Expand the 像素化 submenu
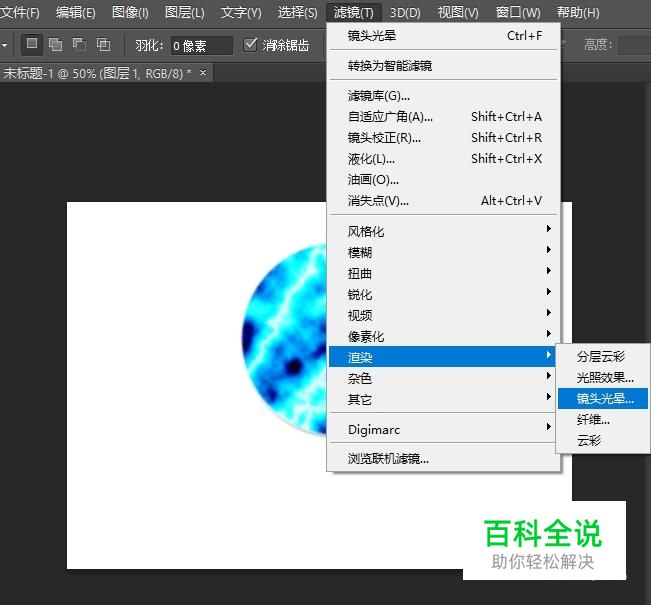This screenshot has width=651, height=605. [x=443, y=336]
